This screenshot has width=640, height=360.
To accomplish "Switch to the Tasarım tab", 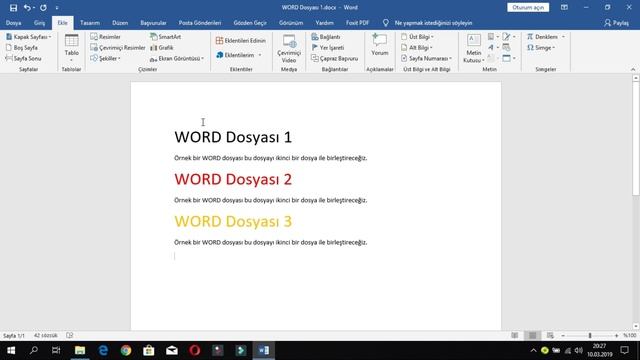I will (90, 23).
